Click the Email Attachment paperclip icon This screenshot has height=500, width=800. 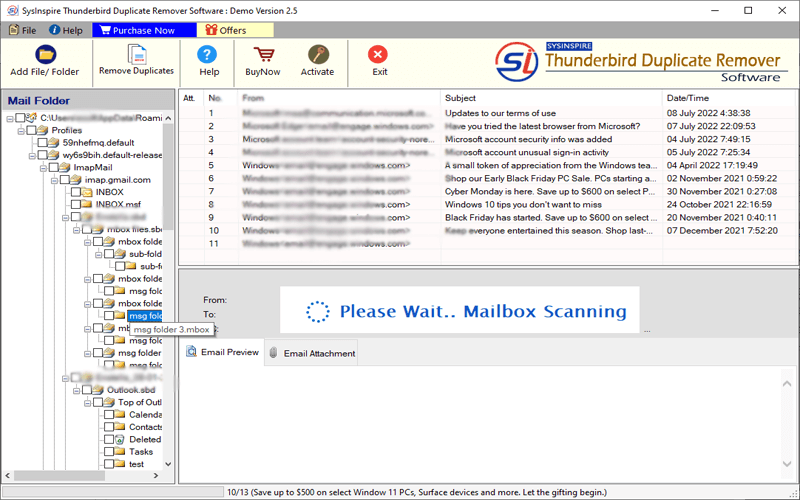[x=273, y=353]
